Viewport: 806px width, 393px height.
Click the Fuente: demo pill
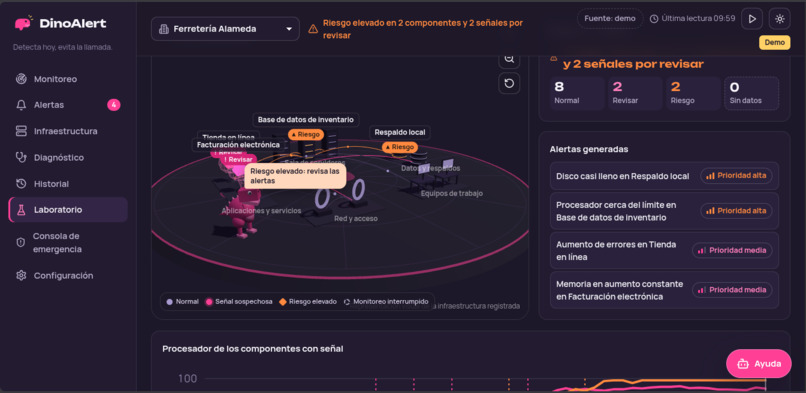[x=610, y=18]
